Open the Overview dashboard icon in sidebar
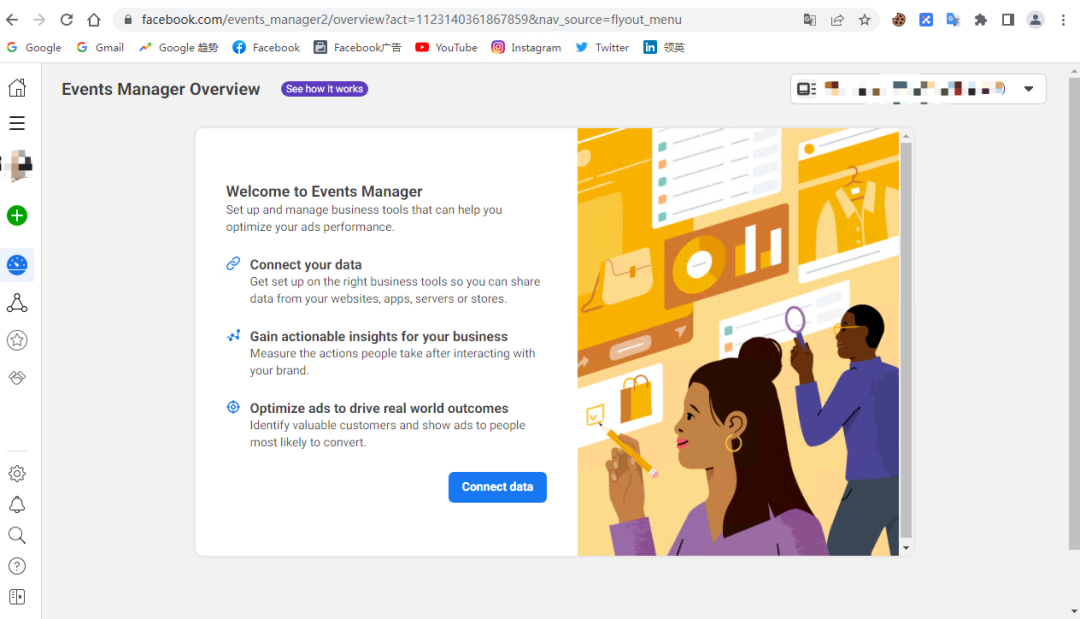This screenshot has width=1080, height=619. (x=17, y=264)
